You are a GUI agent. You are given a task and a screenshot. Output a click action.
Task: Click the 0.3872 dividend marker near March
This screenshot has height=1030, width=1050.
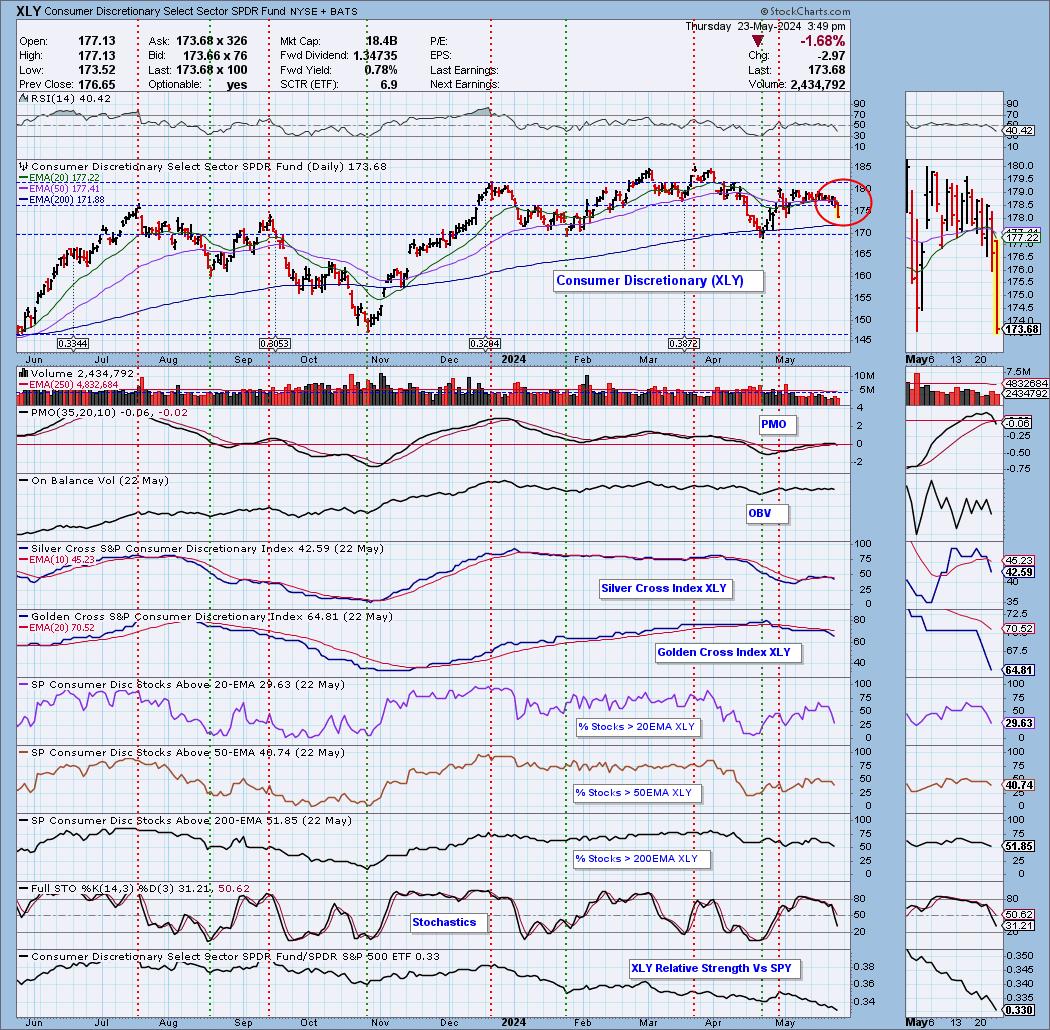684,344
